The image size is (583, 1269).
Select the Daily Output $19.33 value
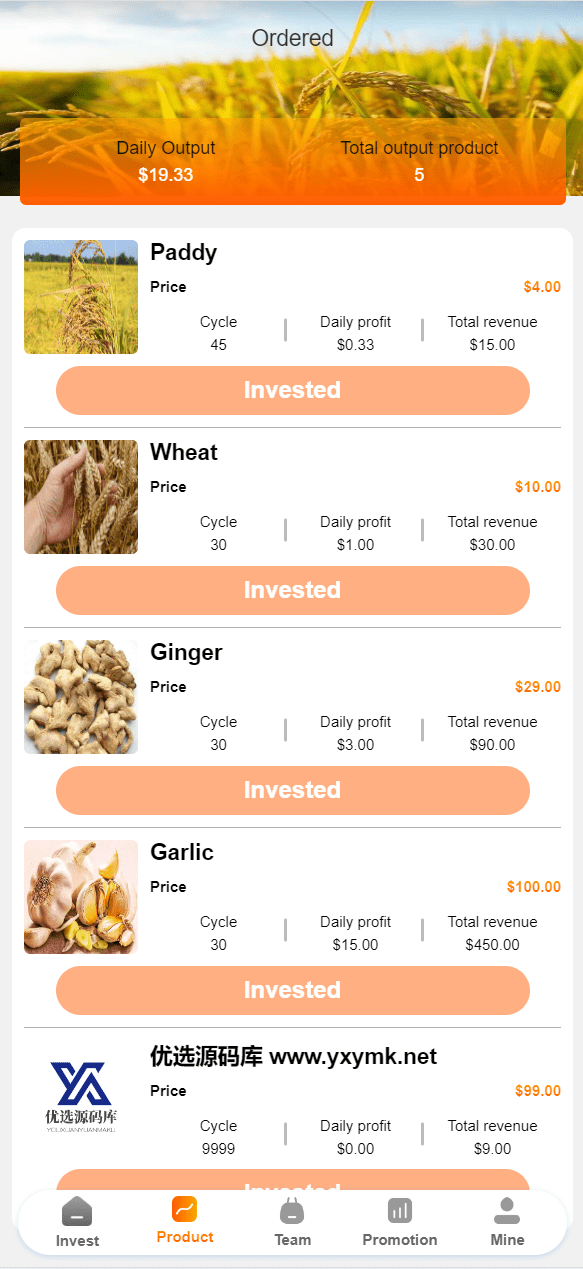tap(166, 175)
